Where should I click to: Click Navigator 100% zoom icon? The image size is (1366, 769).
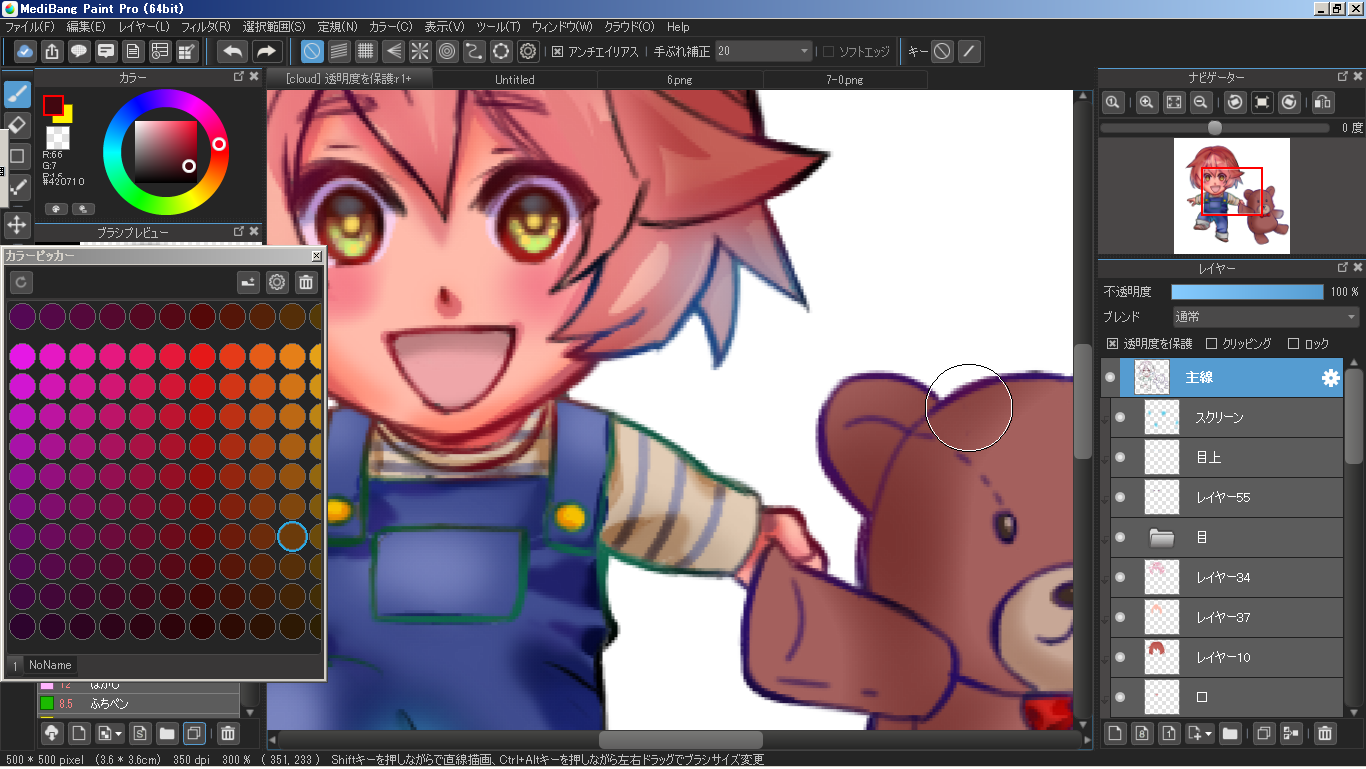(x=1112, y=102)
